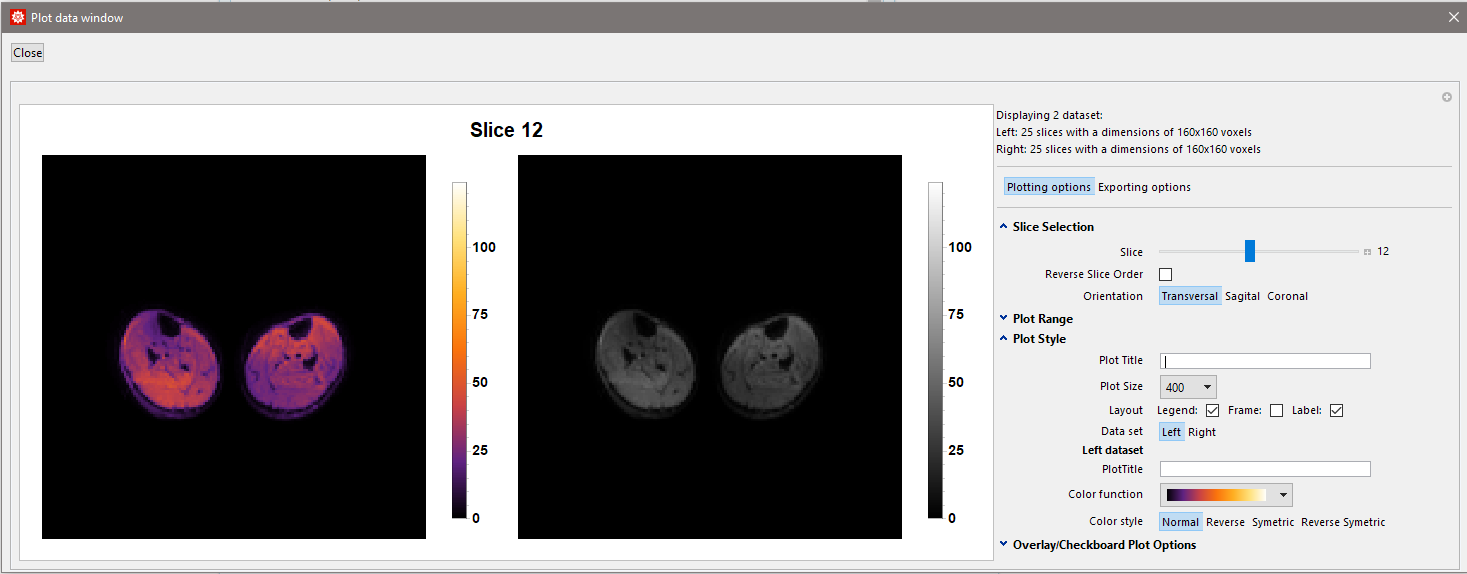The image size is (1467, 574).
Task: Click the Slice 12 plot title
Action: (506, 130)
